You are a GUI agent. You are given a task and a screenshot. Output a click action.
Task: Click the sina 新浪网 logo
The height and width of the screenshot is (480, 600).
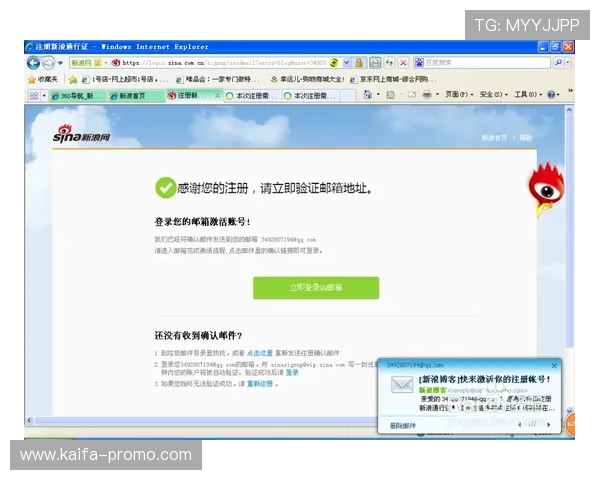click(81, 134)
